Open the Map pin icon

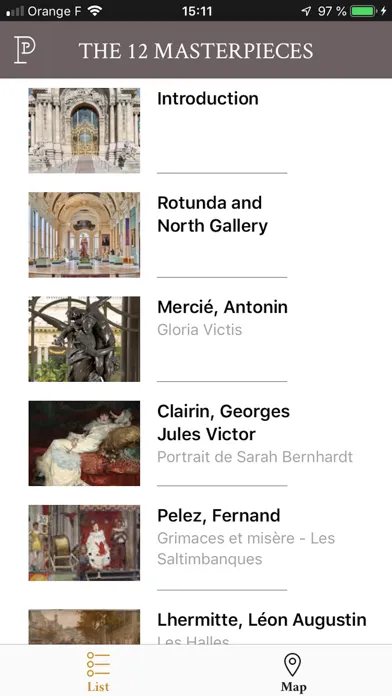pos(293,665)
